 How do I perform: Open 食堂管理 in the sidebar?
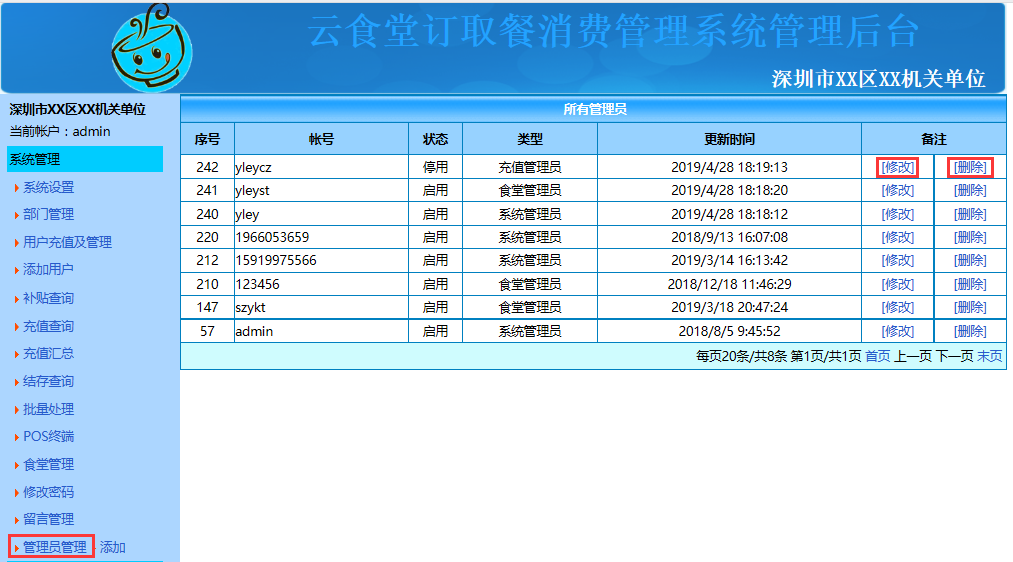pyautogui.click(x=48, y=464)
